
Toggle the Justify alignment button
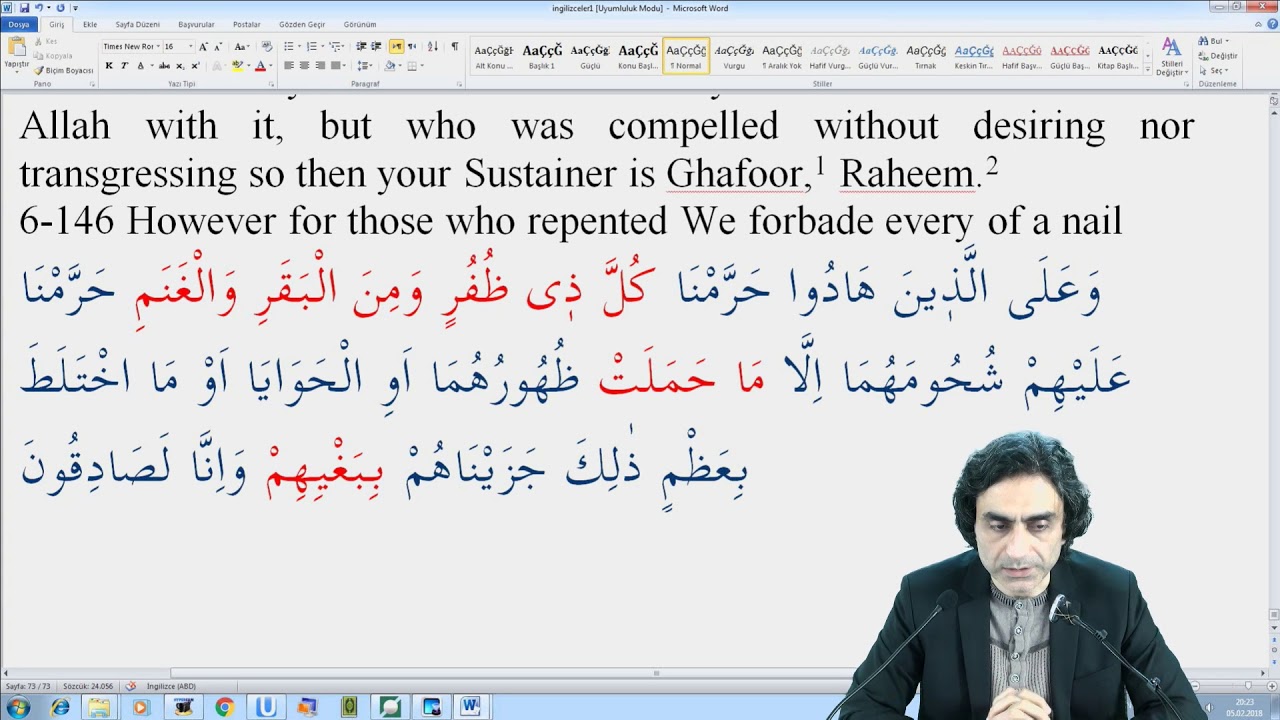[x=336, y=66]
